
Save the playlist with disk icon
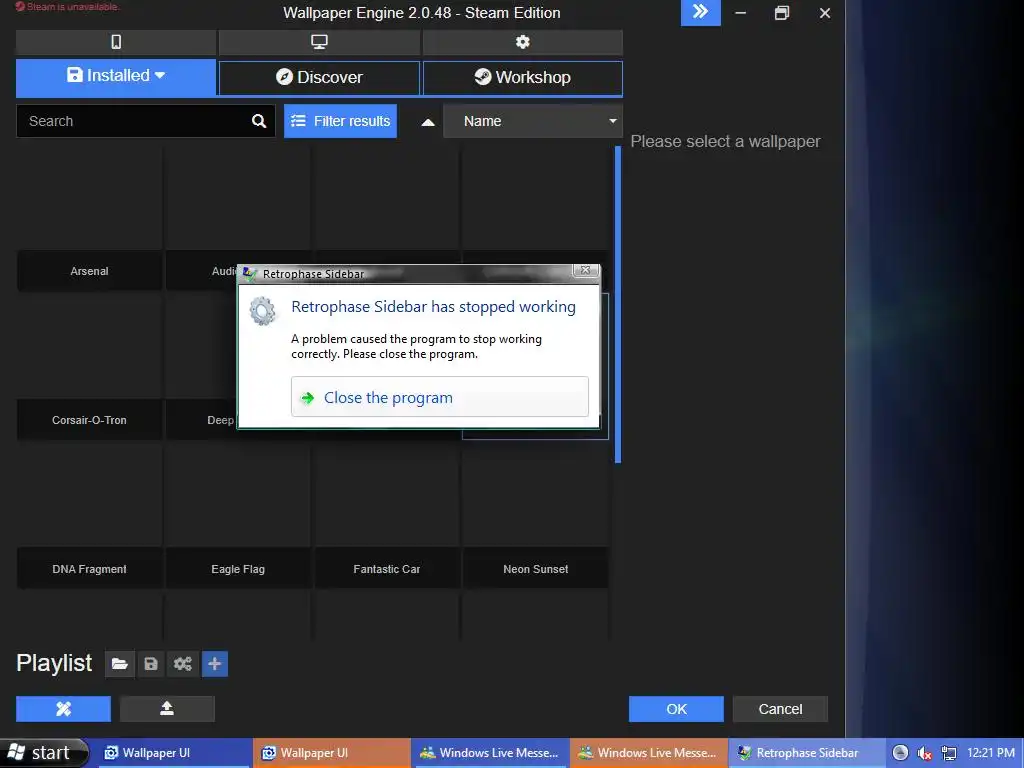point(151,664)
